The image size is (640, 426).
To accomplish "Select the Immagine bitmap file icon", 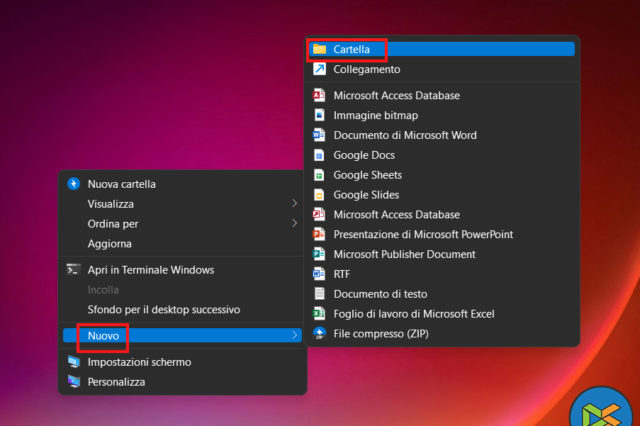I will point(319,115).
